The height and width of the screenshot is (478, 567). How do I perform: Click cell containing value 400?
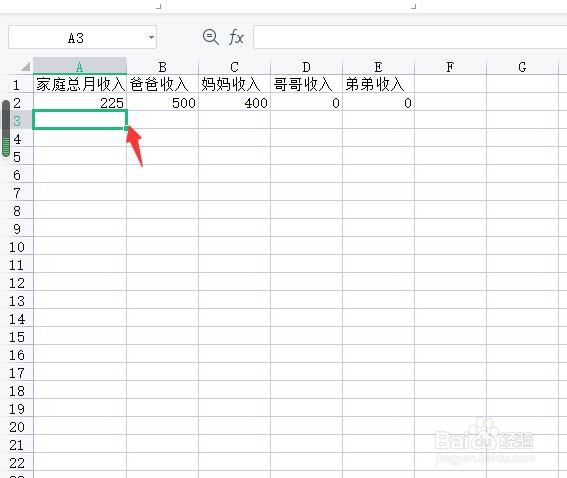coord(234,102)
